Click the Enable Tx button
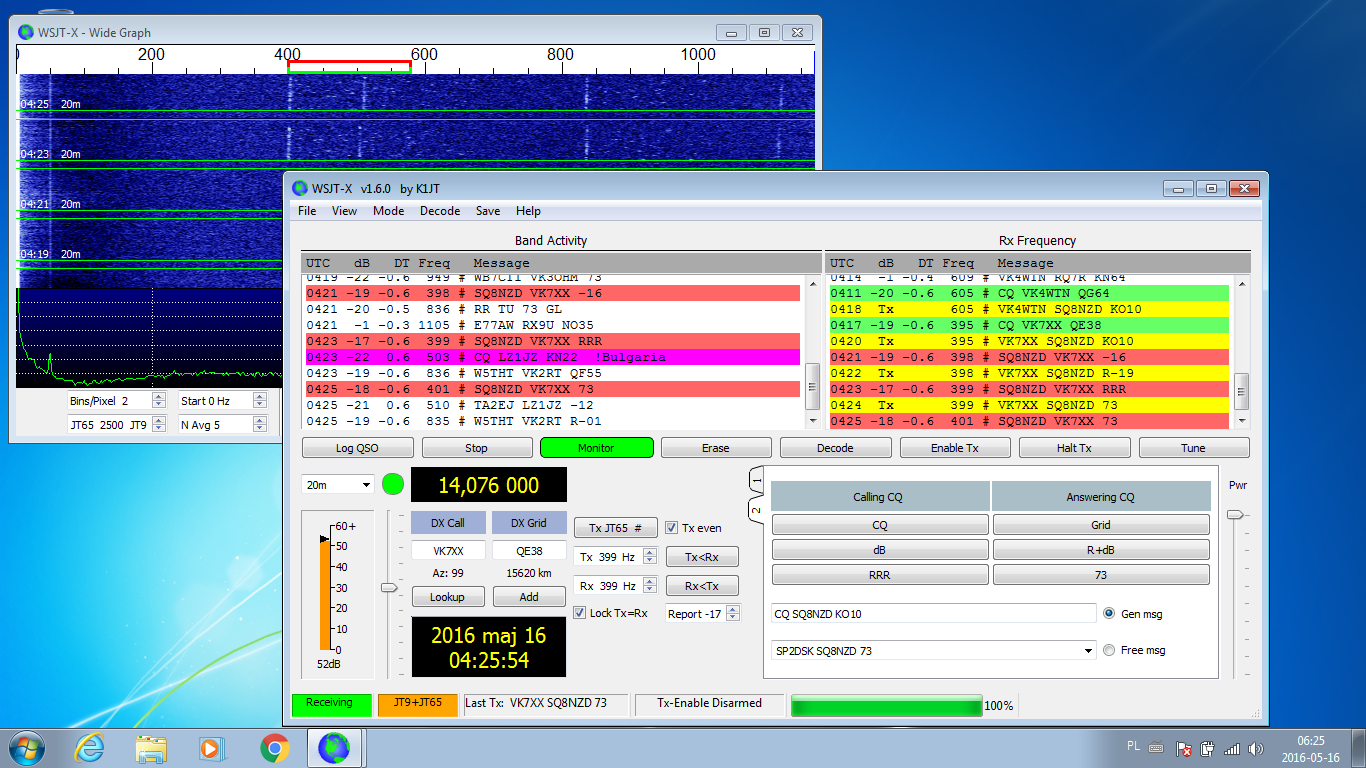 pyautogui.click(x=954, y=448)
